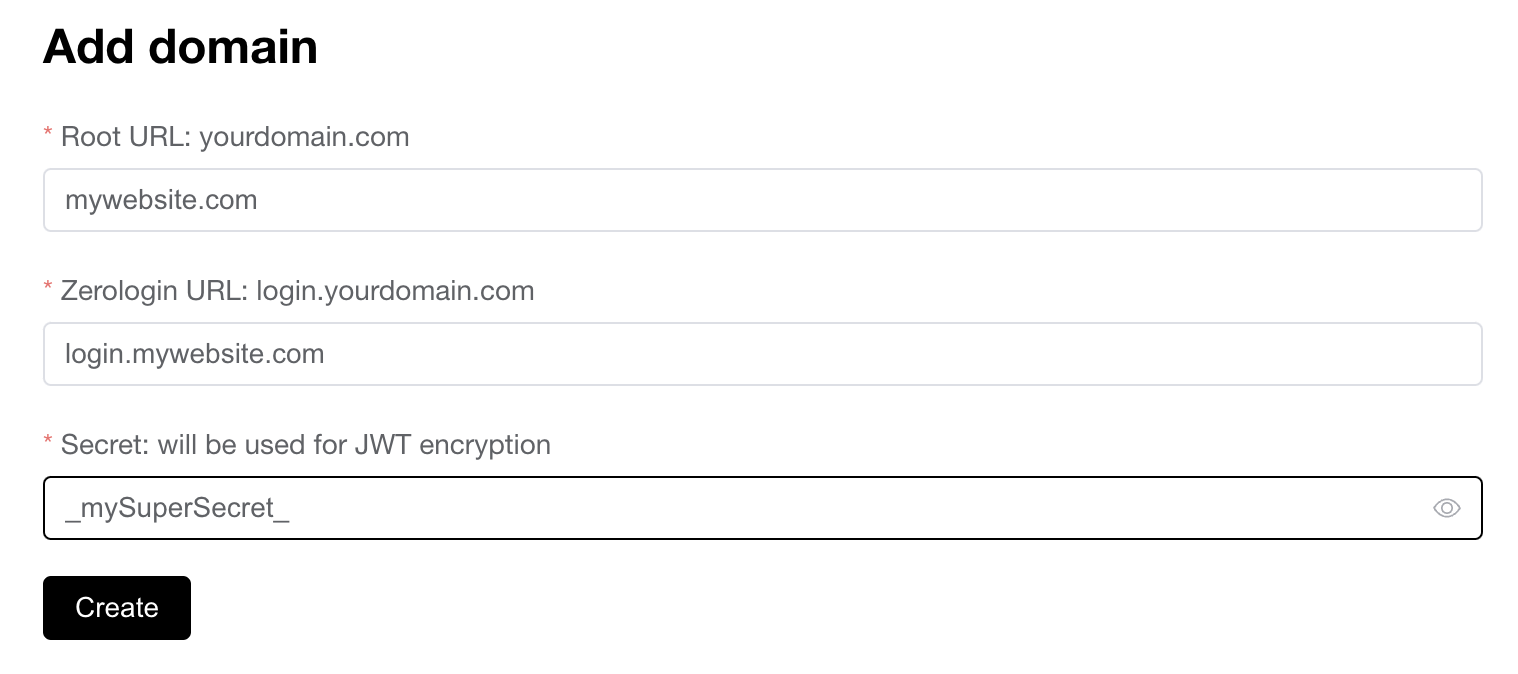Viewport: 1518px width, 674px height.
Task: Click the Zerologin URL label text
Action: click(x=297, y=291)
